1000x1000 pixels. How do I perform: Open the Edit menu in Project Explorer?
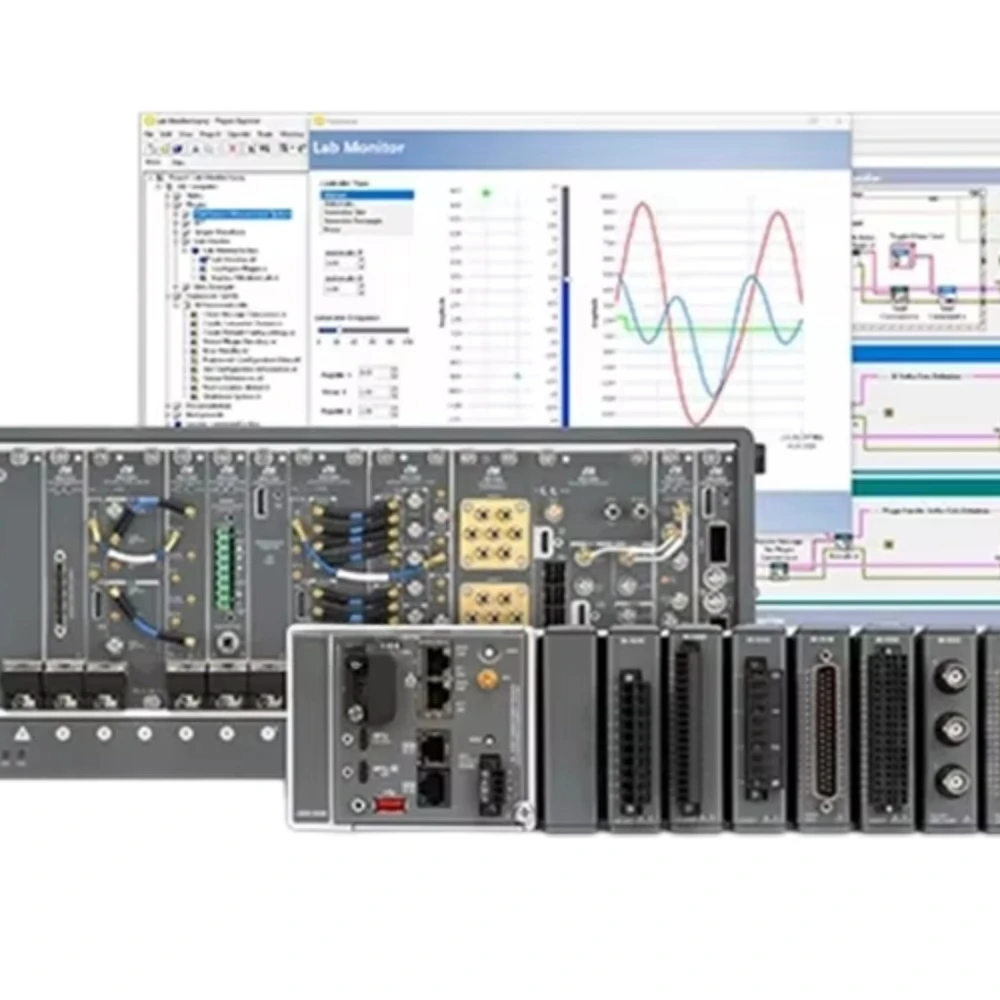coord(166,134)
